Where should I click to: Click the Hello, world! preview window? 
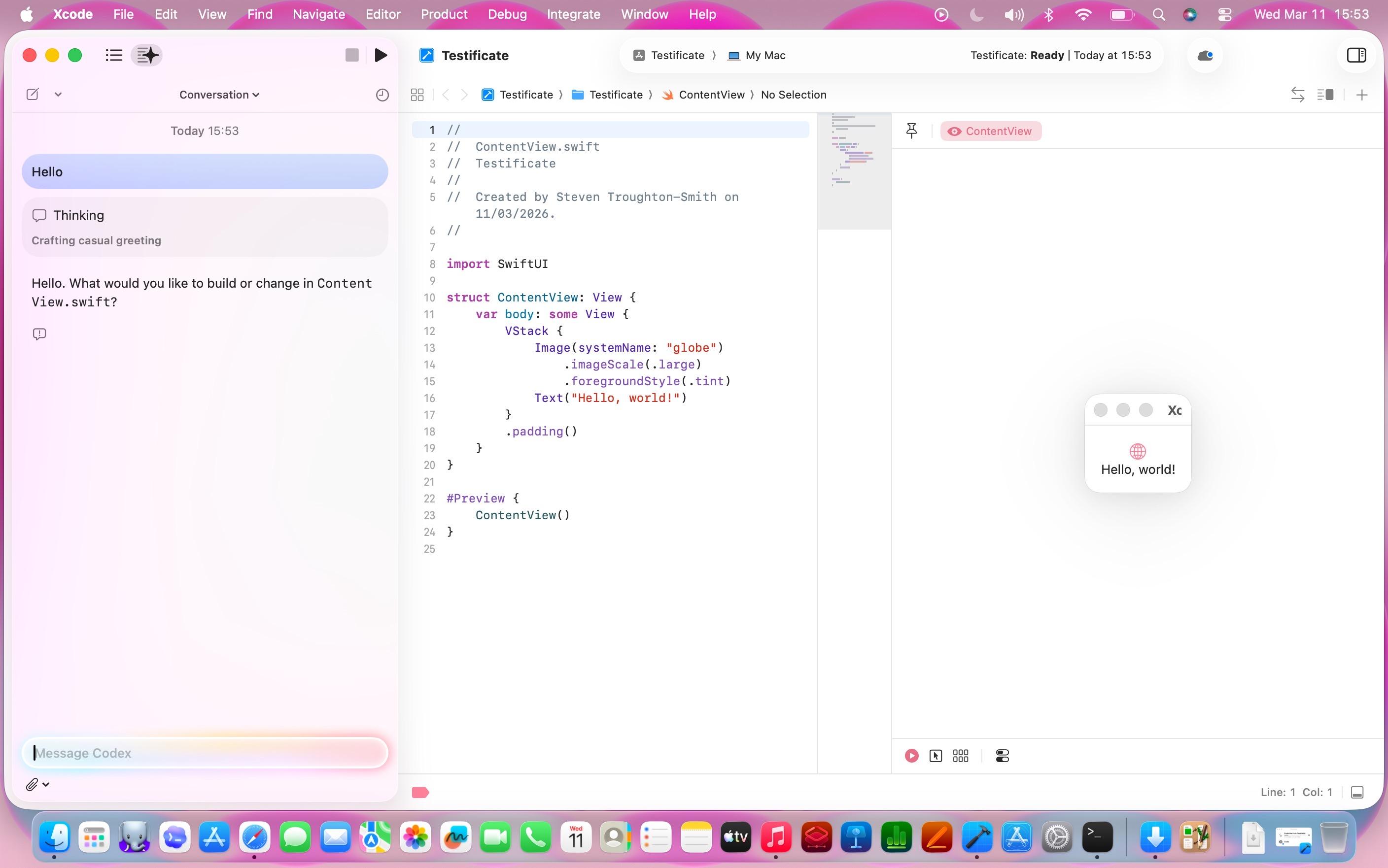point(1138,443)
